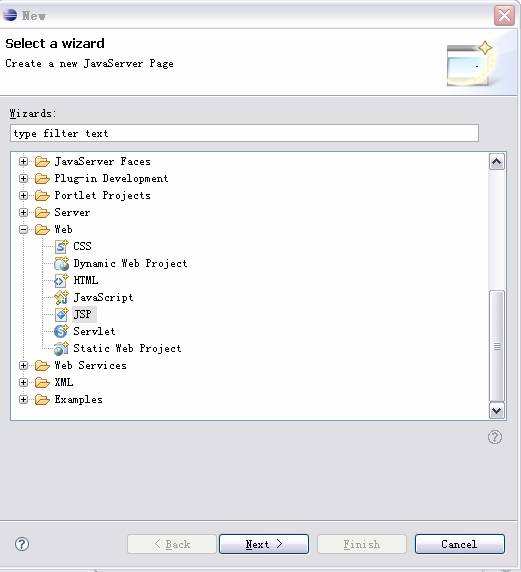This screenshot has height=572, width=521.
Task: Click the scroll up arrow in wizard list
Action: [497, 162]
